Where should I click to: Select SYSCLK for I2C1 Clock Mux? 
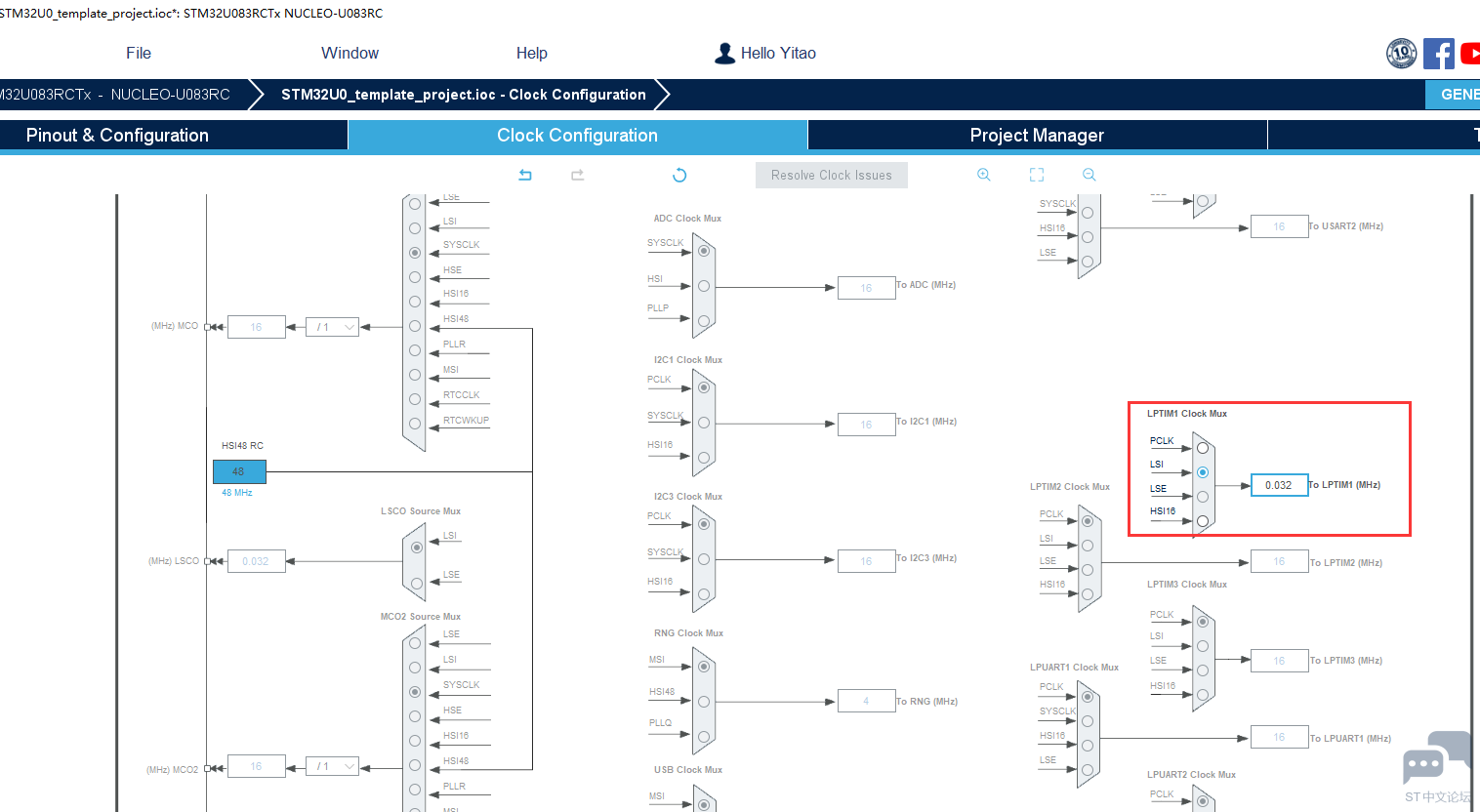click(x=704, y=423)
